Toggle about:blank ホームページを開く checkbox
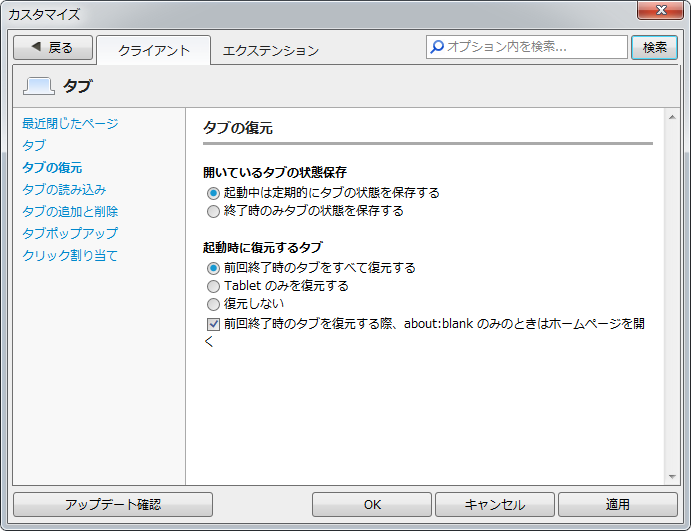The image size is (691, 531). [x=213, y=324]
